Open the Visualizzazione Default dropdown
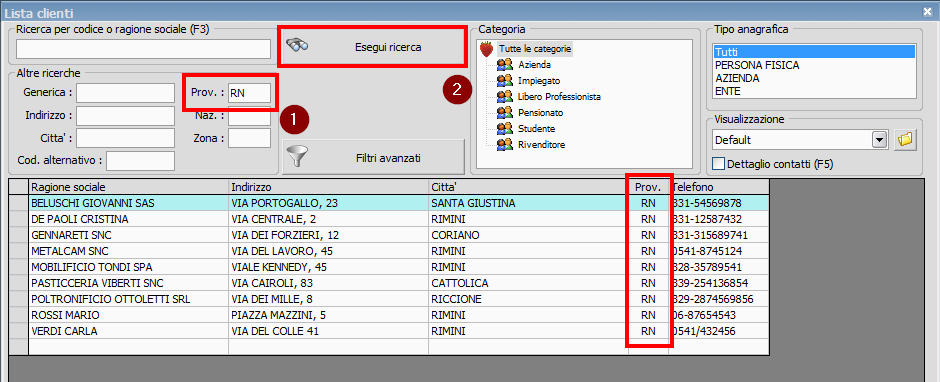Viewport: 940px width, 382px height. (x=879, y=140)
